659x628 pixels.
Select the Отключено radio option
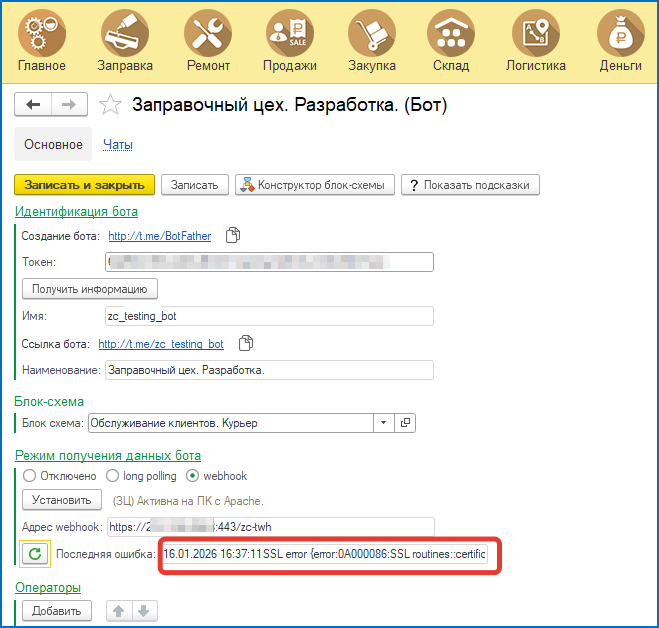point(29,476)
